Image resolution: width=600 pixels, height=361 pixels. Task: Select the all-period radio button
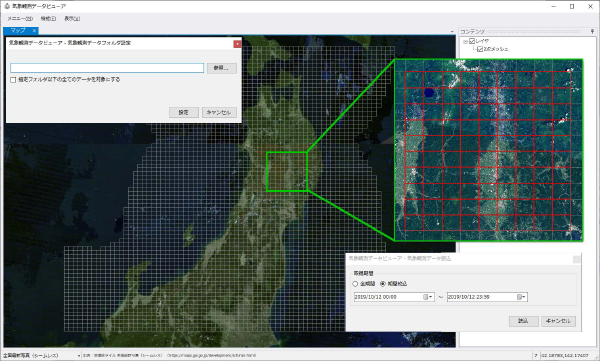[x=355, y=284]
